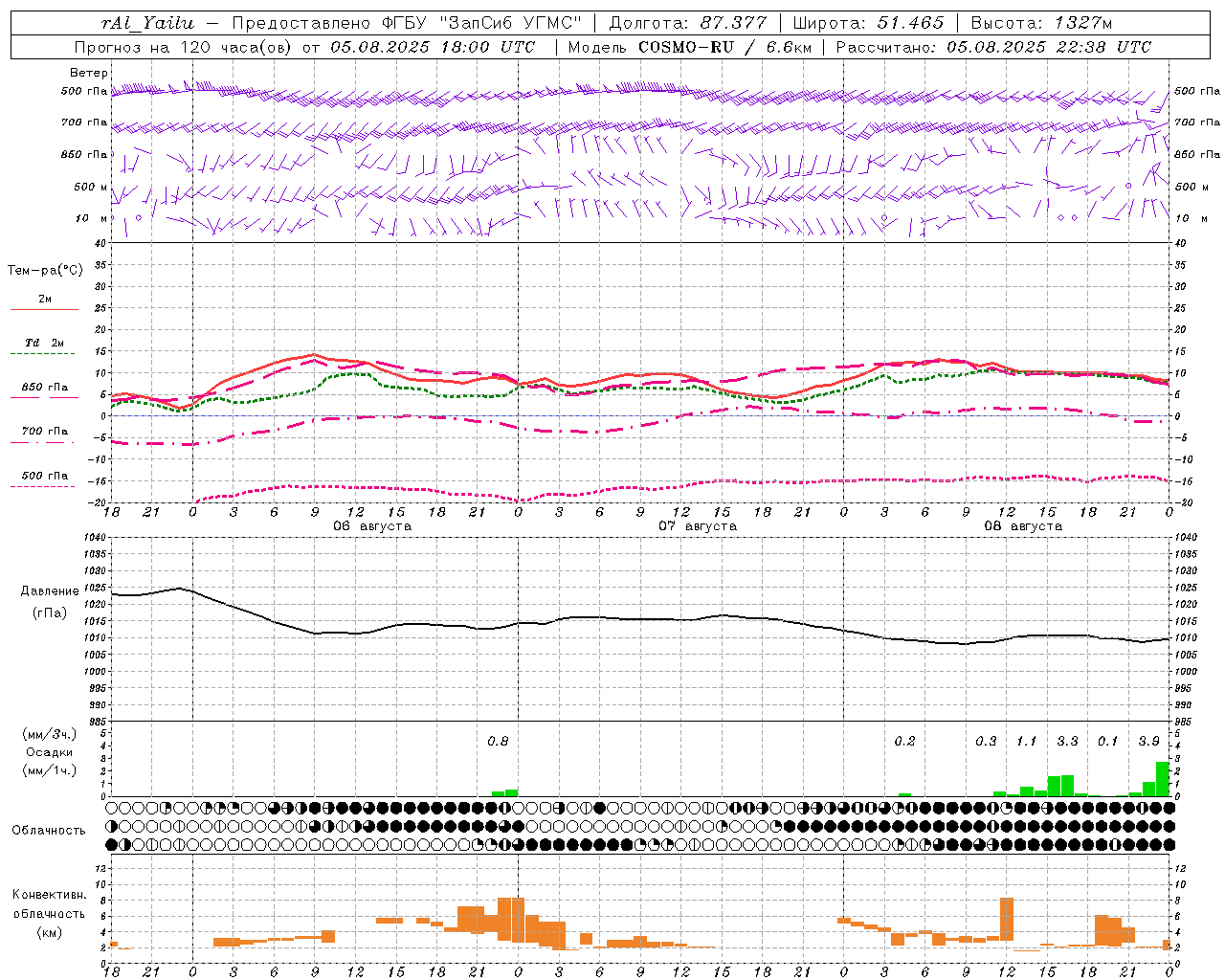This screenshot has height=980, width=1225.
Task: Click computed time 05.08.2025 22:38 UTC
Action: (1049, 47)
